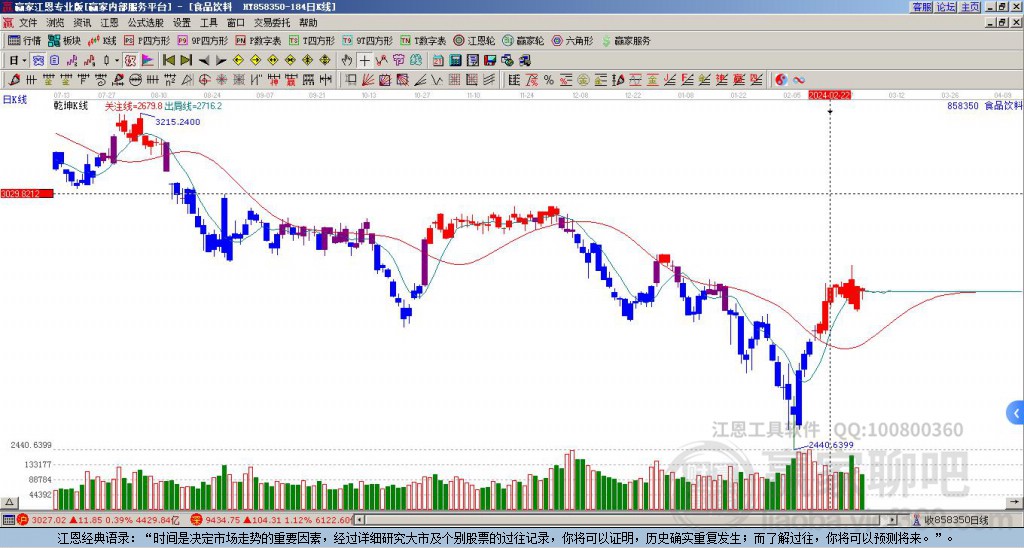Image resolution: width=1024 pixels, height=548 pixels.
Task: Open the 浏览 menu
Action: (x=55, y=23)
